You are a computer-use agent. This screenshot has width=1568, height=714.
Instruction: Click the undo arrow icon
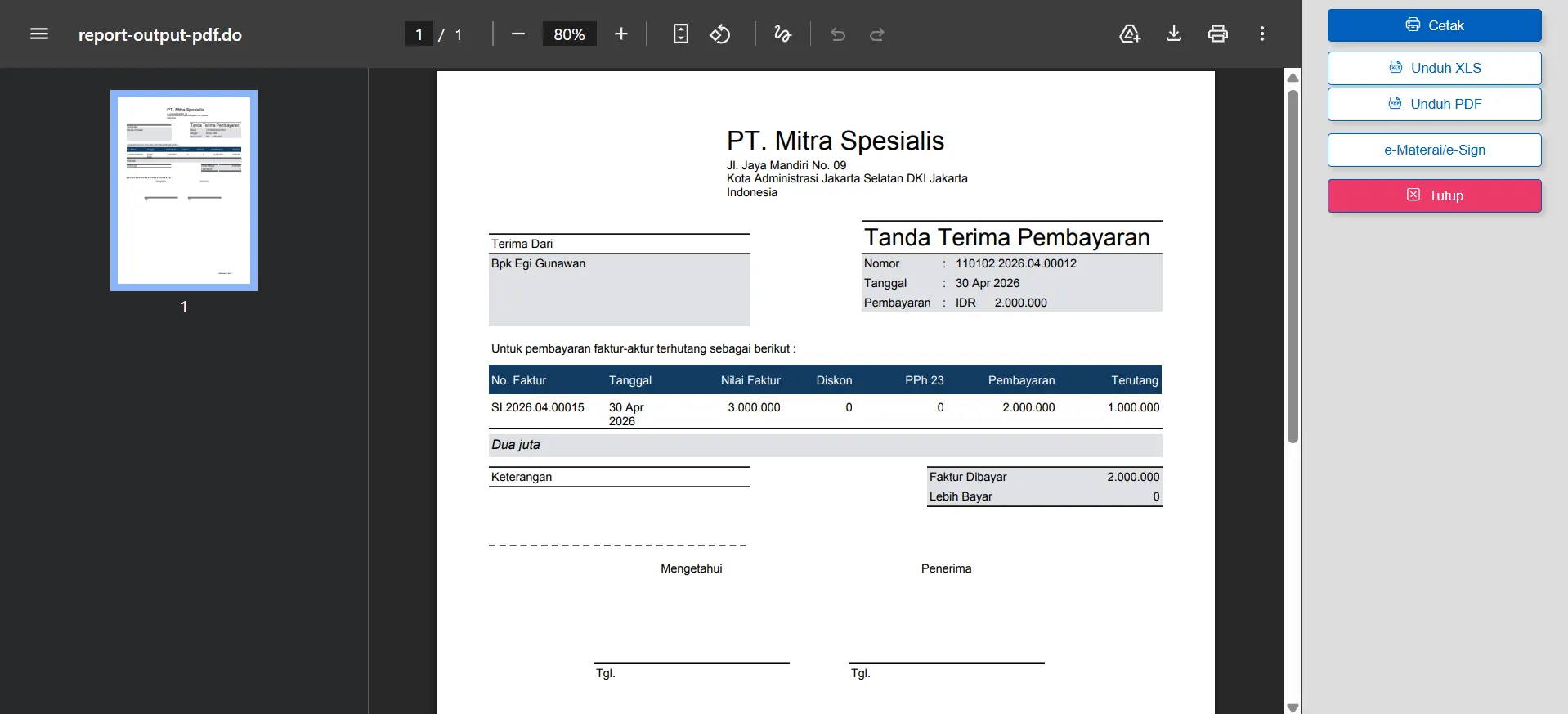pos(838,34)
